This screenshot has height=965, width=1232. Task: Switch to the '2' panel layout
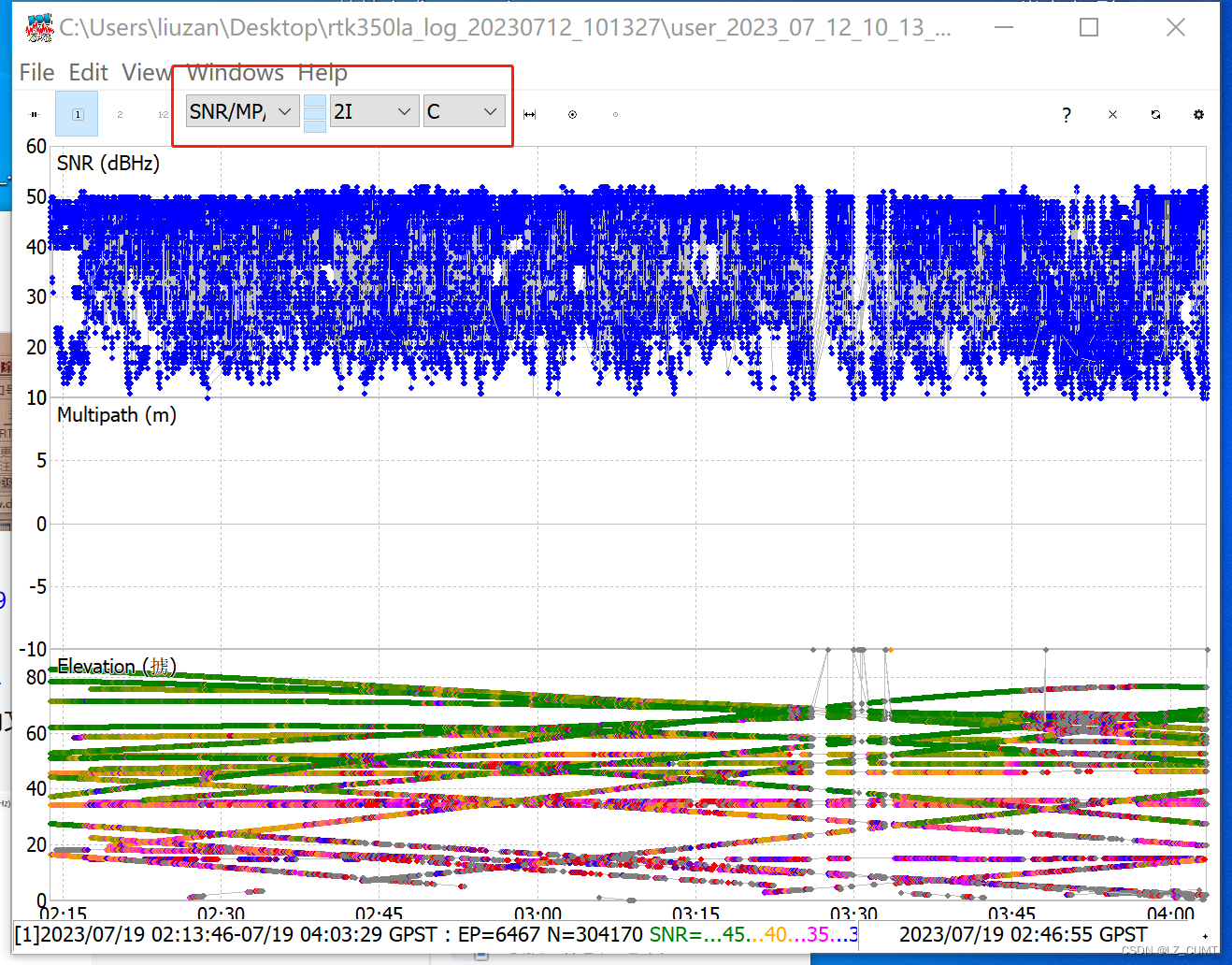click(120, 113)
